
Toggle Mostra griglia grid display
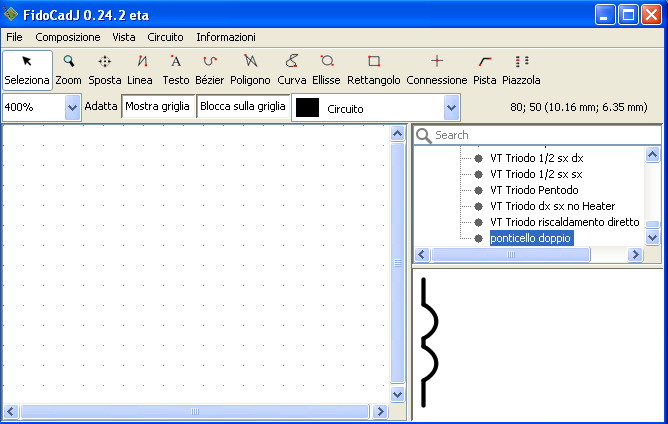(158, 106)
